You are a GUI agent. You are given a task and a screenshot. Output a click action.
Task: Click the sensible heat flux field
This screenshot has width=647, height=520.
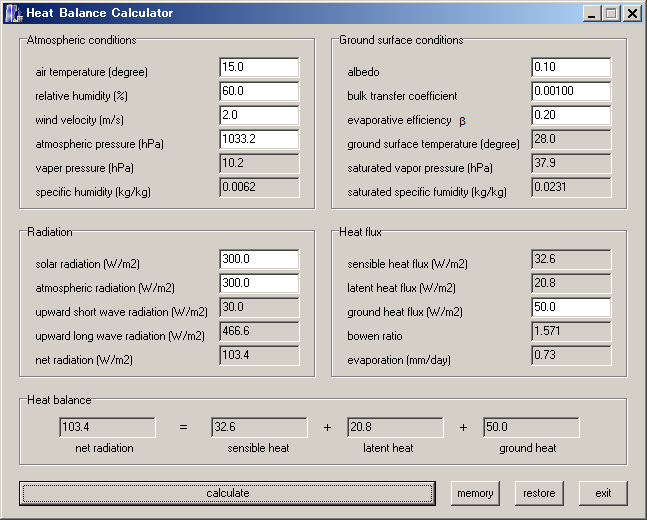point(571,259)
